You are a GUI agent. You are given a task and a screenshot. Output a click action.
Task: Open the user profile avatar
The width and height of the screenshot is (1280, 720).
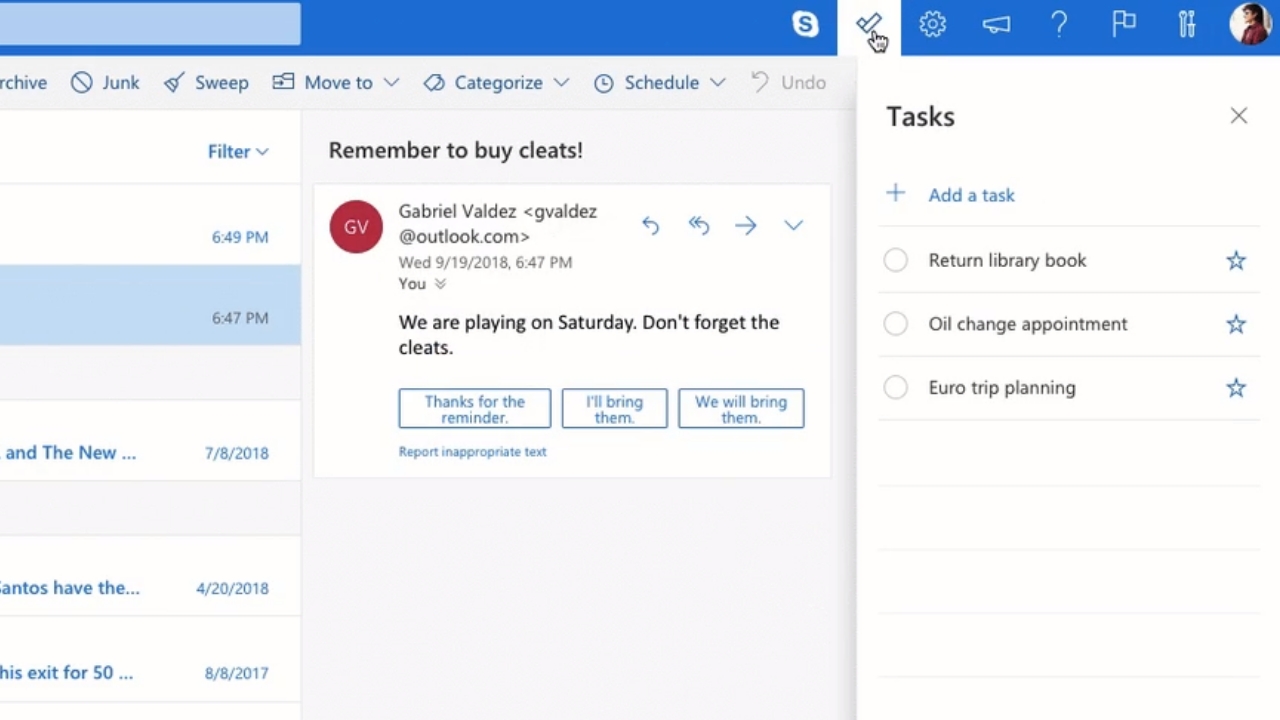1249,24
